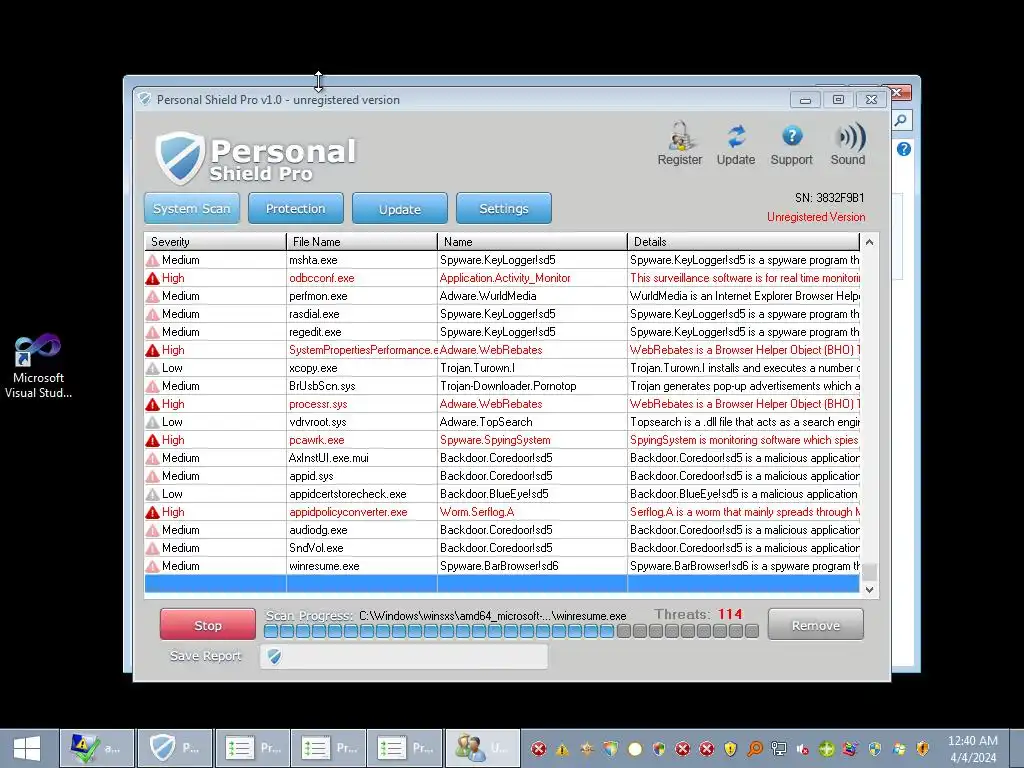
Task: Click the white circle tray icon
Action: click(635, 749)
